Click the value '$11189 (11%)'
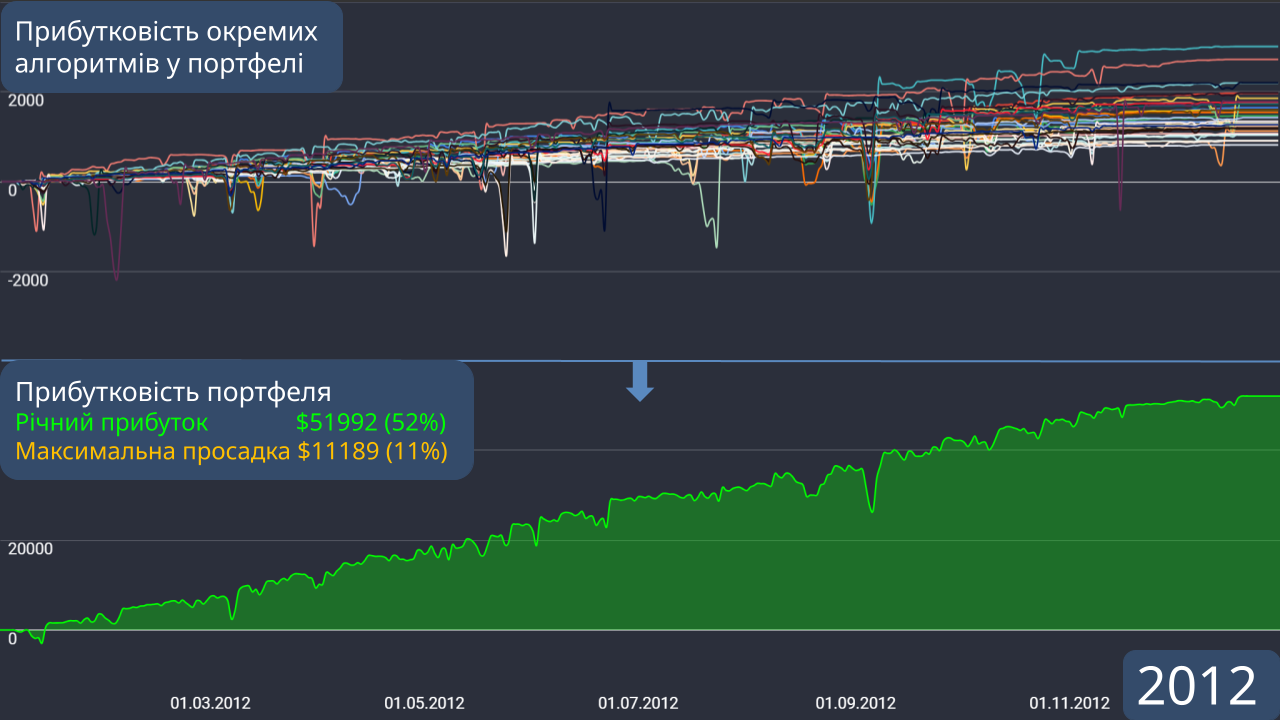The height and width of the screenshot is (720, 1280). pyautogui.click(x=372, y=451)
